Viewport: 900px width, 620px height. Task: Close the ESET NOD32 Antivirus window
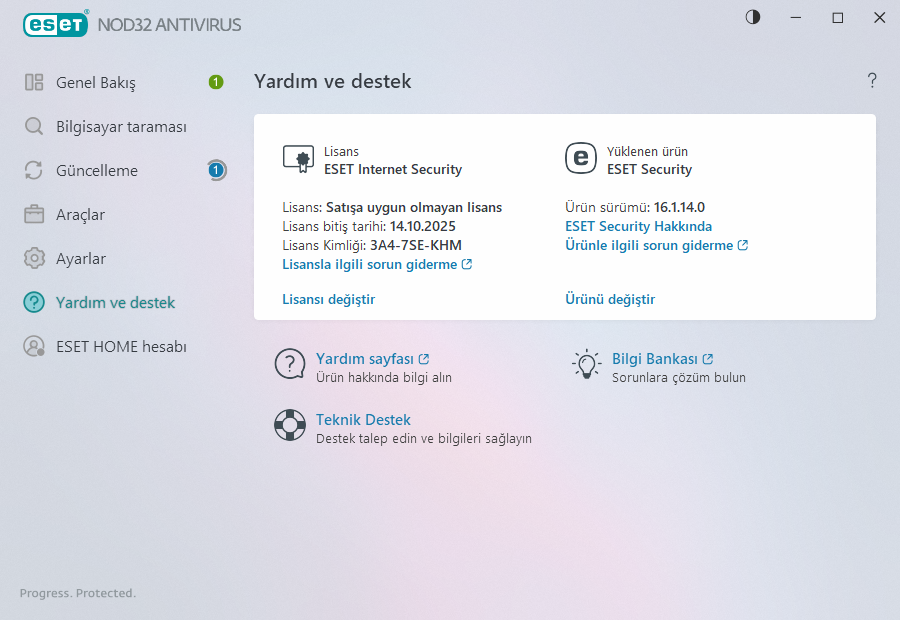pos(879,18)
